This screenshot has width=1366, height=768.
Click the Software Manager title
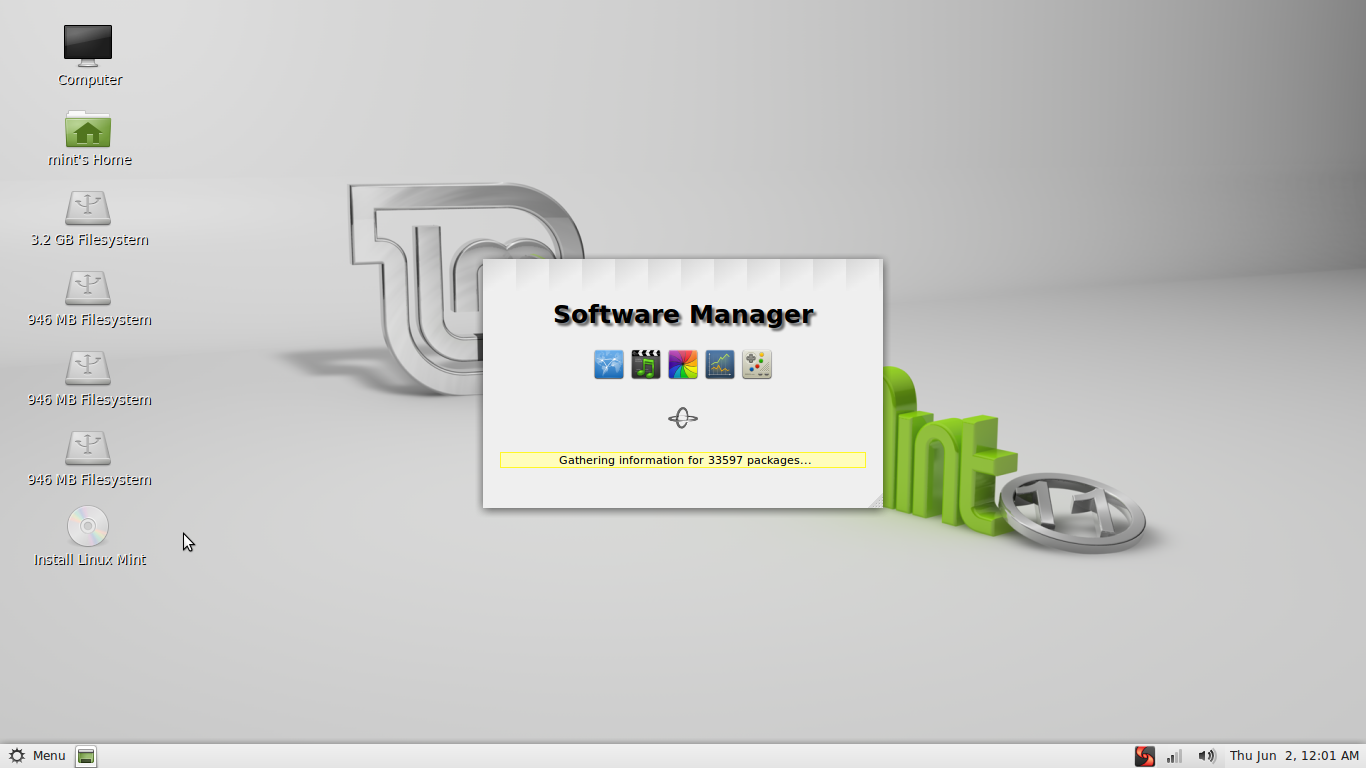682,314
